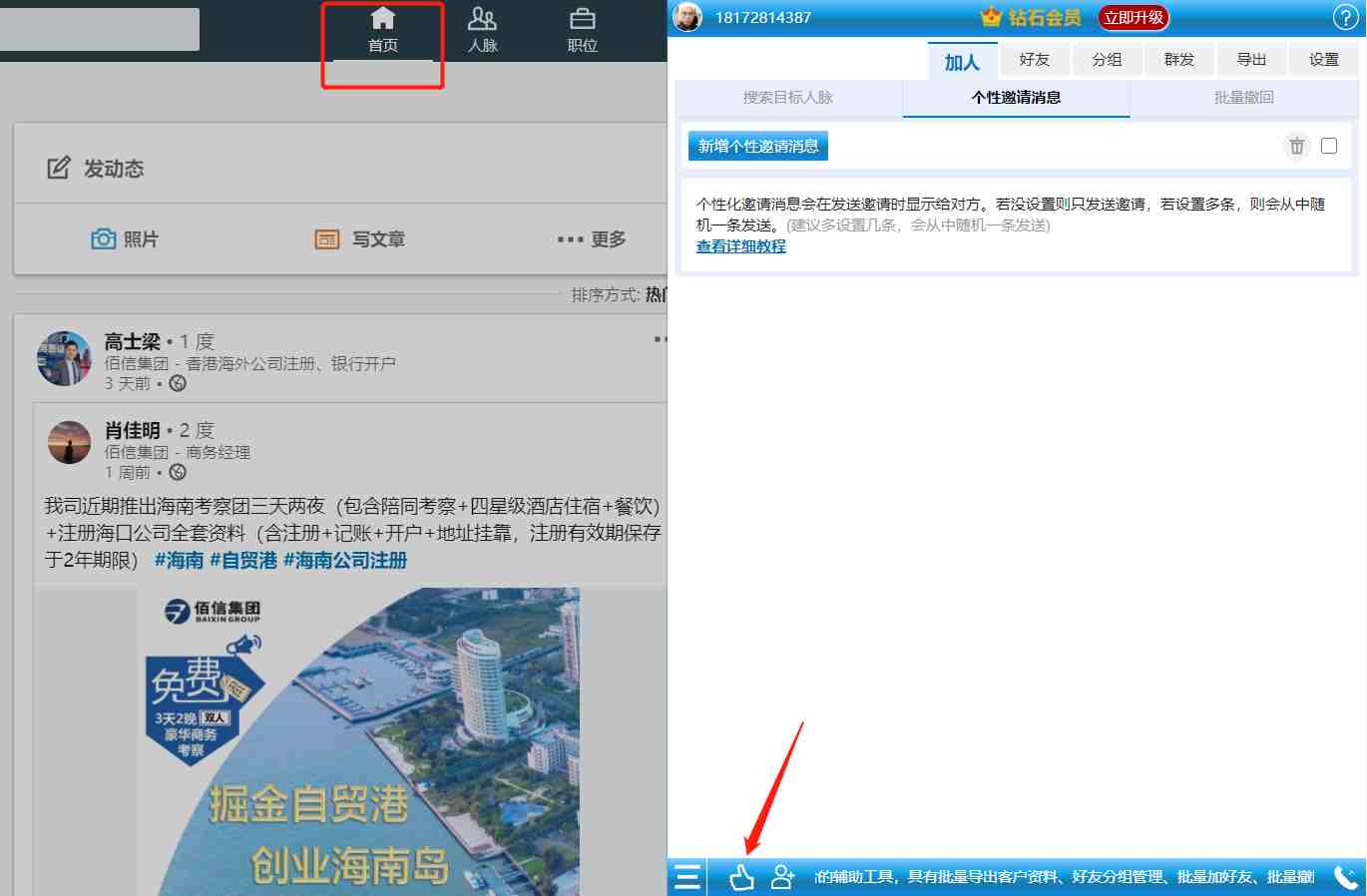This screenshot has height=896, width=1367.
Task: Click the post menu dots on 高士梁's post
Action: pyautogui.click(x=660, y=340)
